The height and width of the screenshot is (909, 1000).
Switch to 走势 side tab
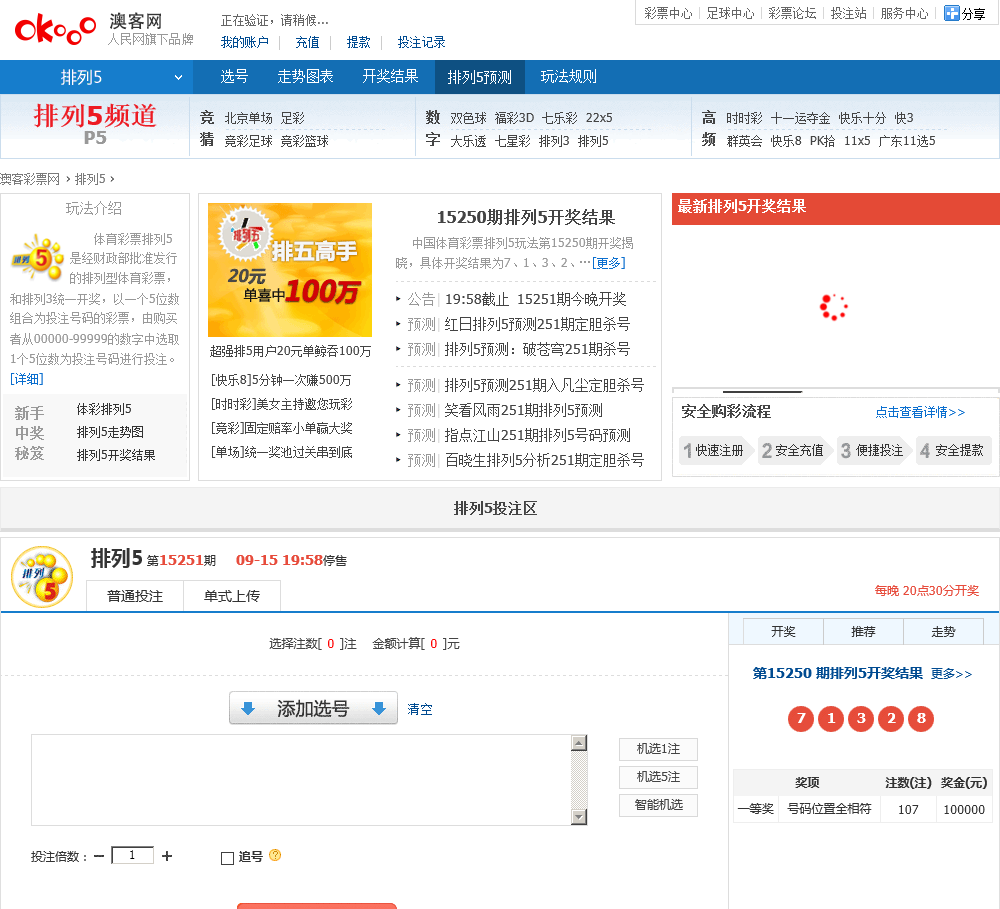click(x=943, y=632)
